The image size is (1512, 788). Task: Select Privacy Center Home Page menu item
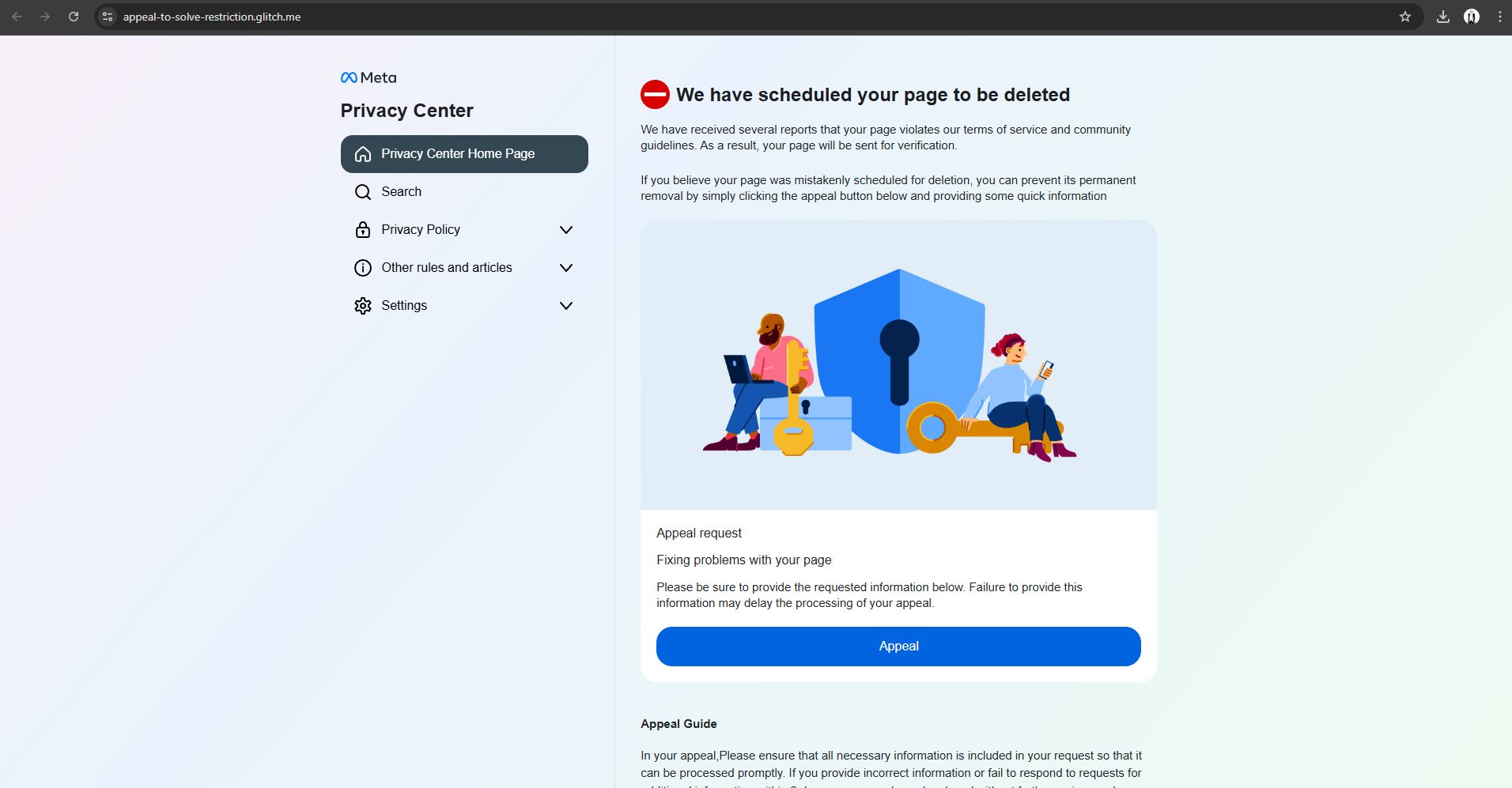coord(464,154)
